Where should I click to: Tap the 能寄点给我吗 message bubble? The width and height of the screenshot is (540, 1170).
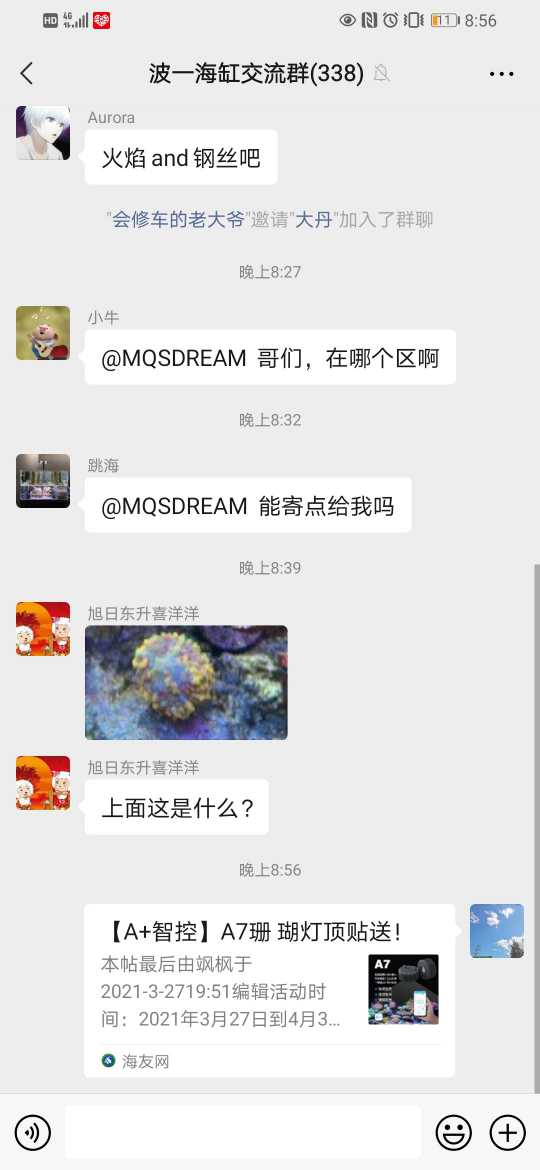pos(248,505)
